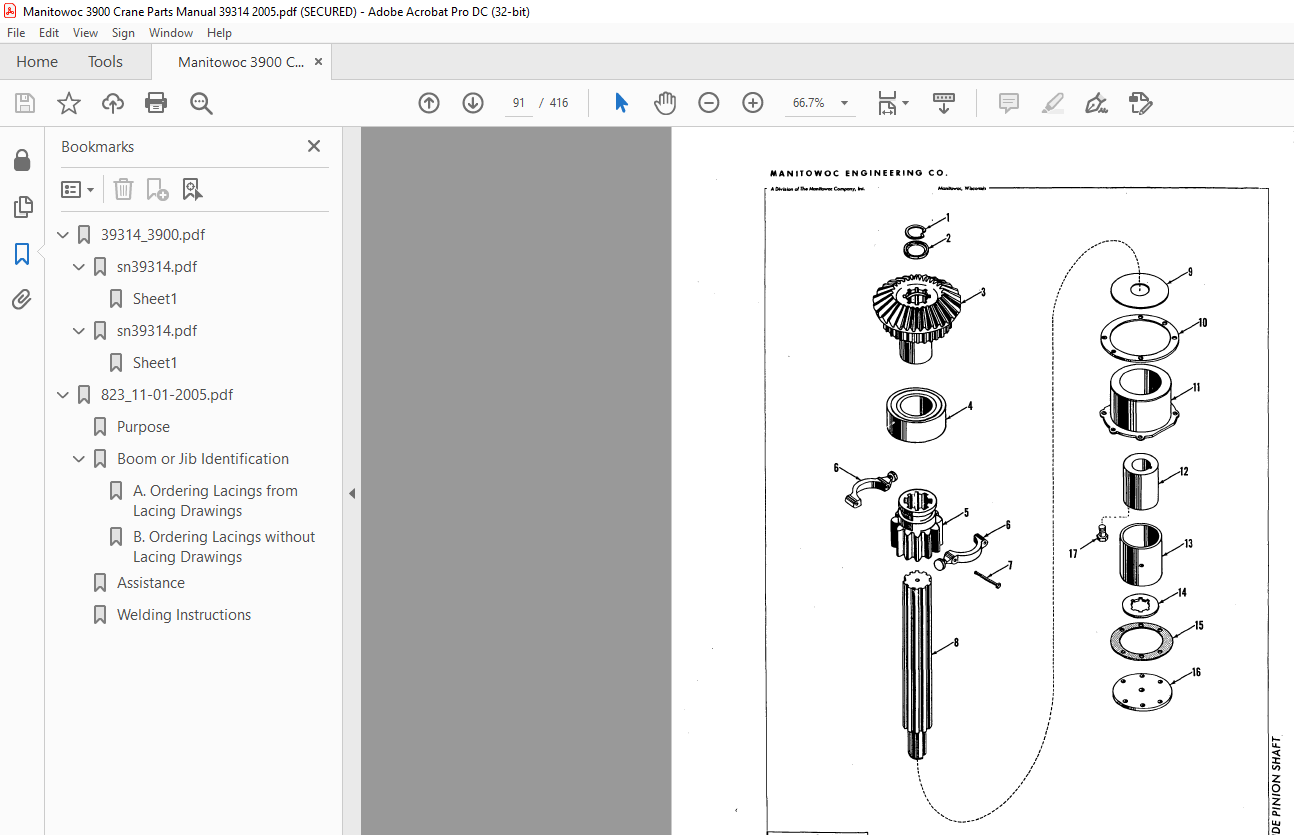Open the Attachments paperclip panel
This screenshot has width=1294, height=835.
tap(22, 299)
